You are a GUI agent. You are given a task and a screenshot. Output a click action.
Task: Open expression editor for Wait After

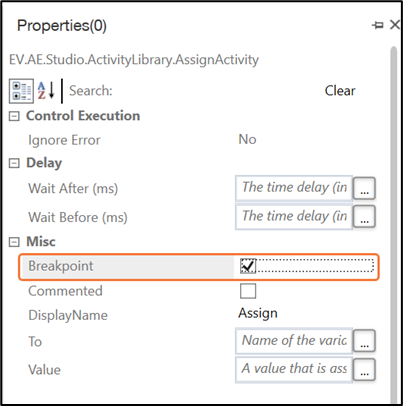(364, 188)
